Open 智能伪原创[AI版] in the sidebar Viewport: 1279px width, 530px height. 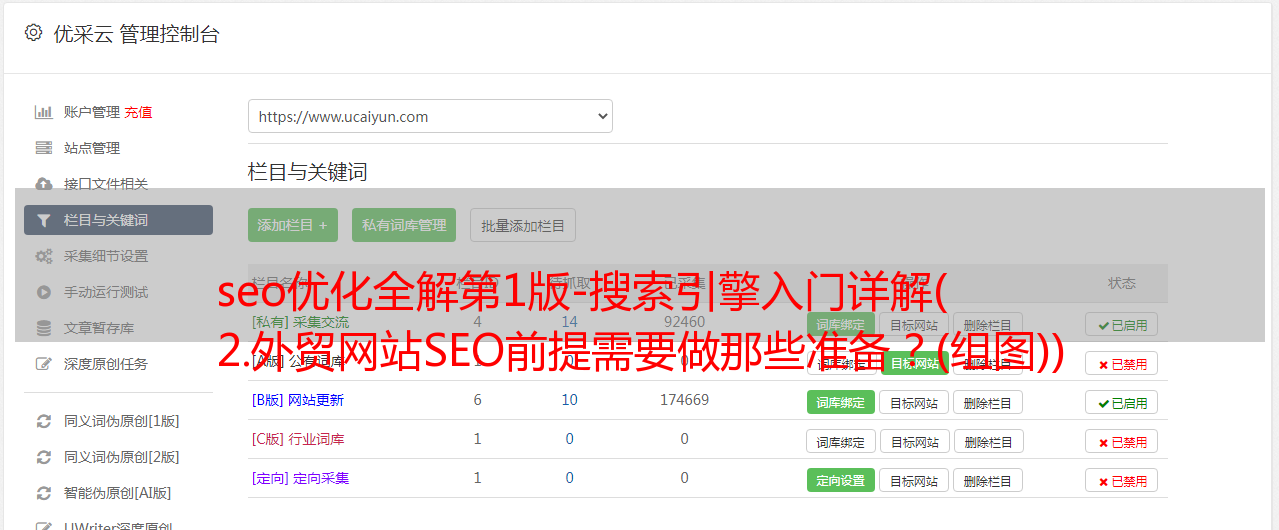coord(118,493)
